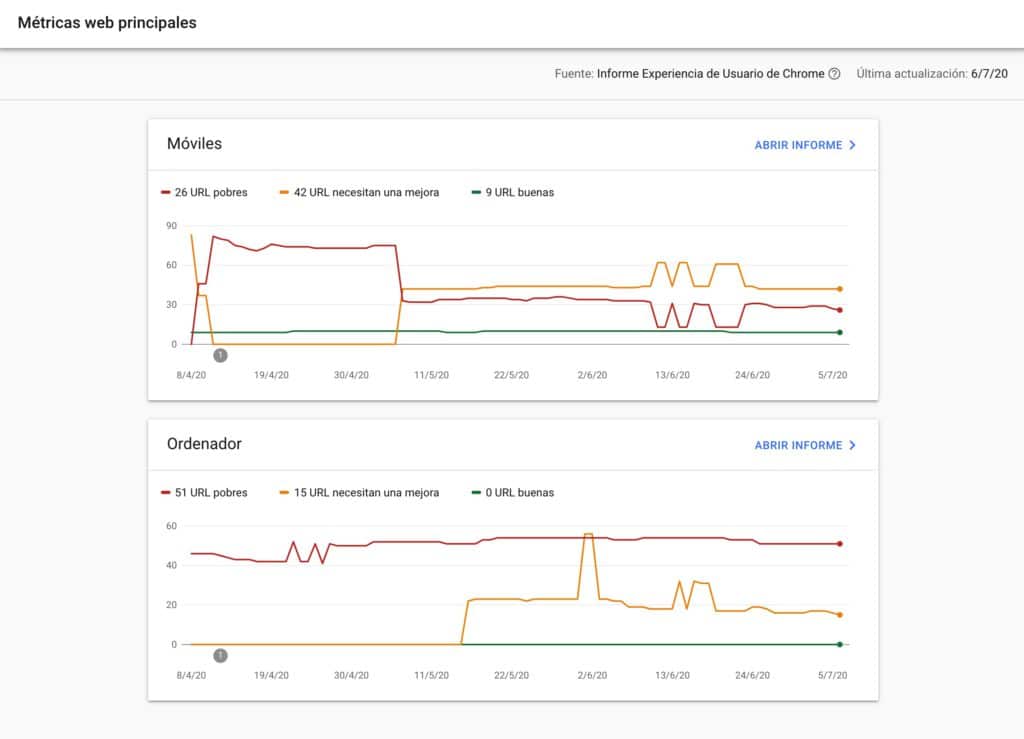Image resolution: width=1024 pixels, height=739 pixels.
Task: Click the chevron next to ABRIR INFORME in Móviles
Action: [852, 144]
